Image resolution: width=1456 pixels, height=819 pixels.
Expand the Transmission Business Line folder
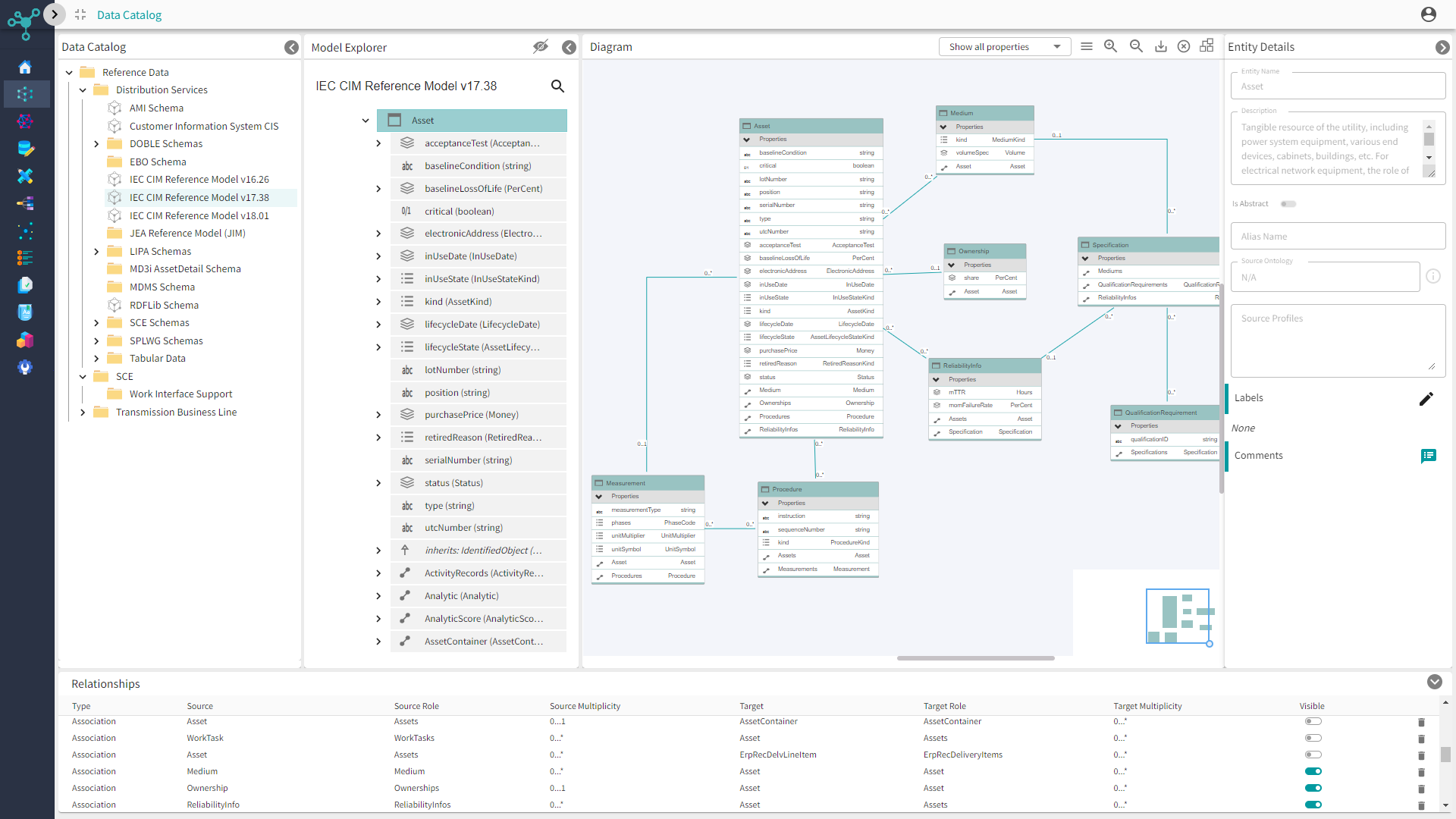coord(83,413)
